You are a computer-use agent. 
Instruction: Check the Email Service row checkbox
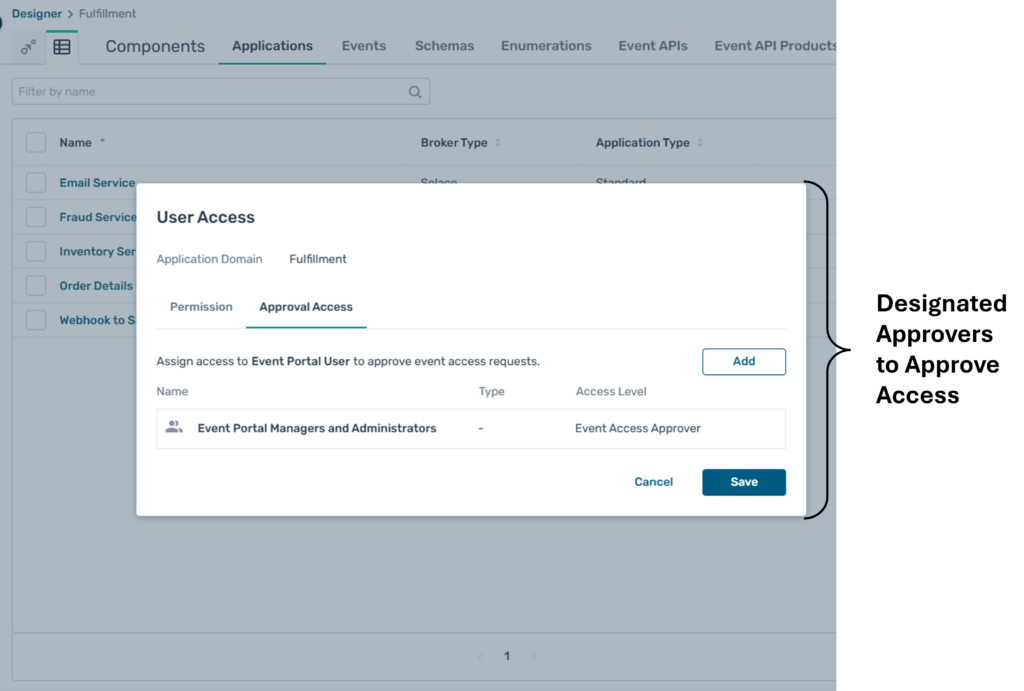pos(36,182)
